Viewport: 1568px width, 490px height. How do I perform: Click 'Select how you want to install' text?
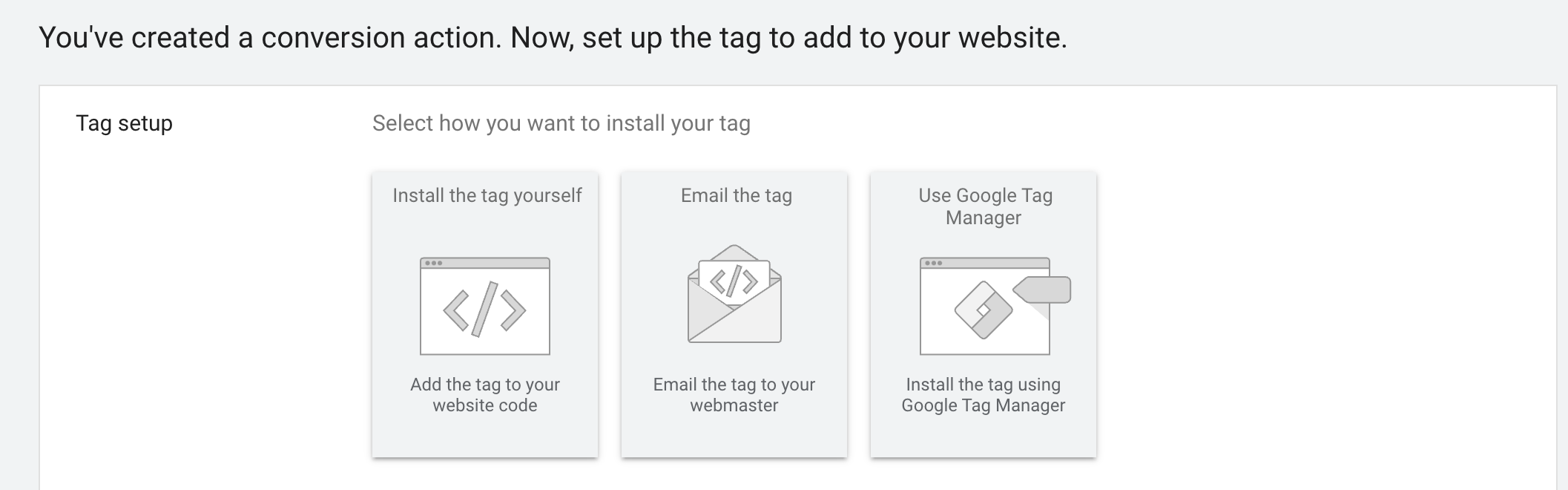561,123
